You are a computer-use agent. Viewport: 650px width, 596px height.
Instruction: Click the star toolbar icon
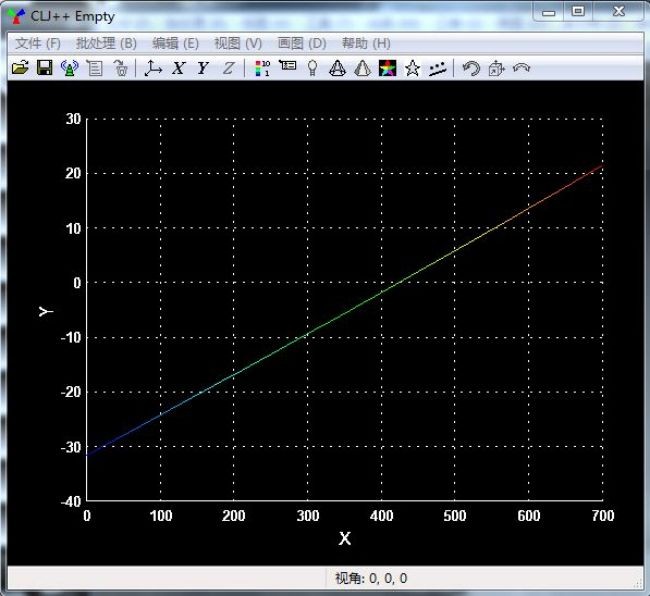[x=412, y=68]
